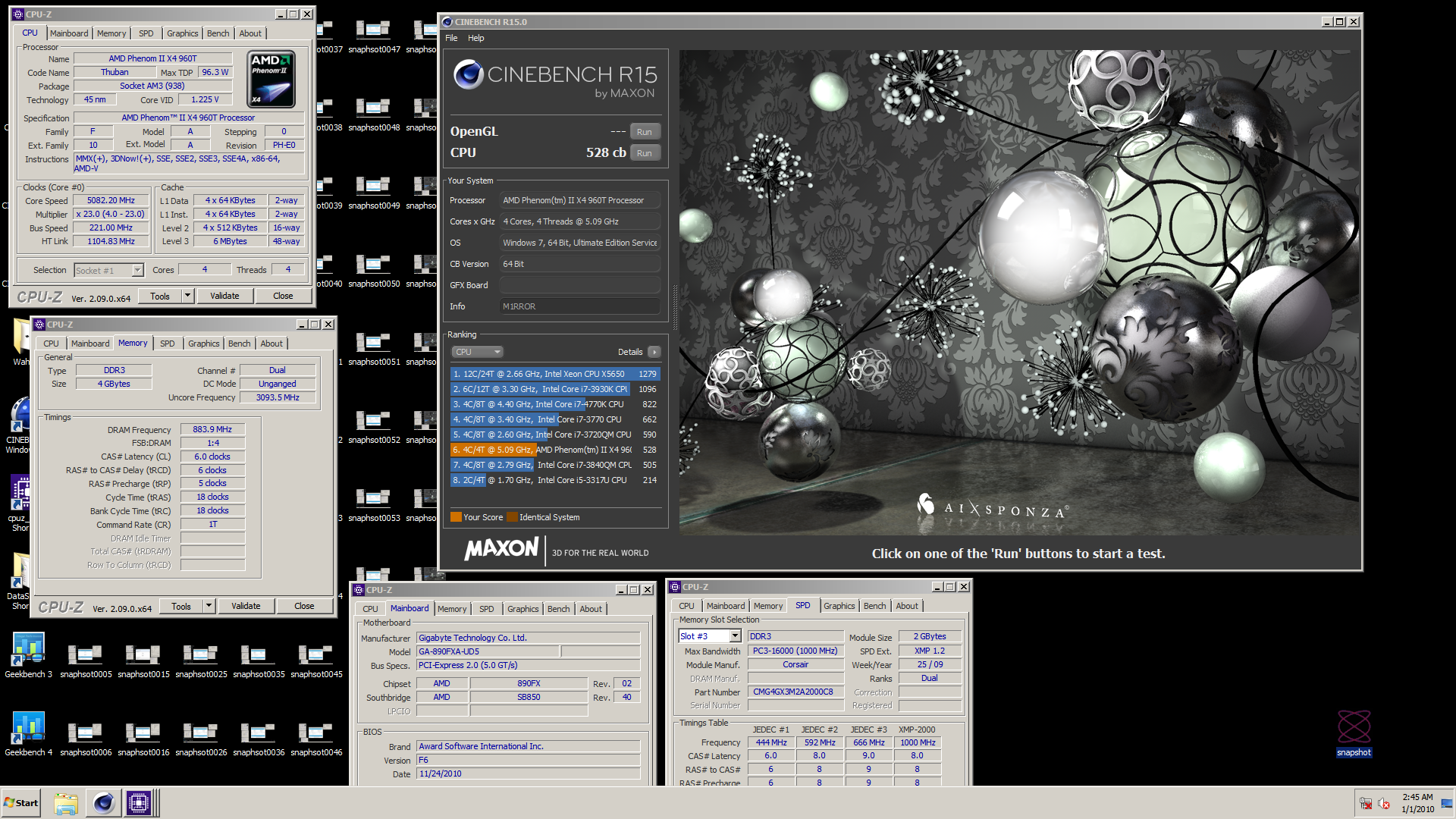1456x819 pixels.
Task: Select AMD Phenom II X4 960 ranking bar
Action: pyautogui.click(x=554, y=450)
